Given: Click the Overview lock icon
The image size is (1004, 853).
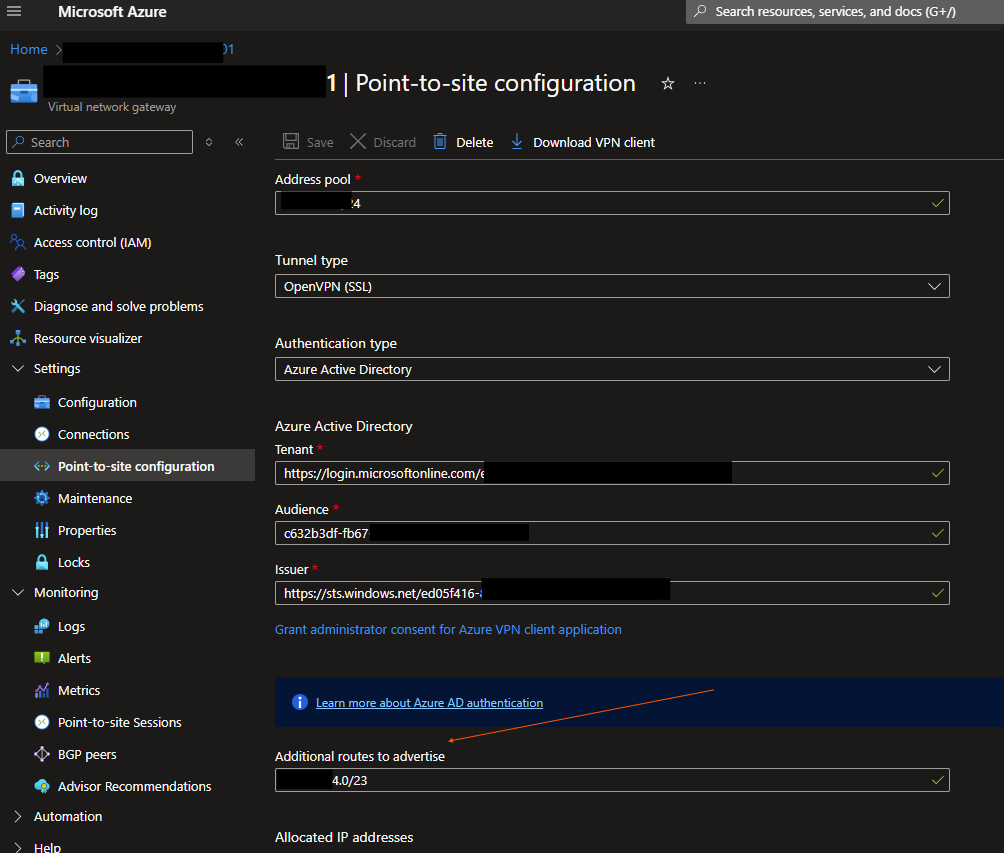Looking at the screenshot, I should click(x=18, y=179).
